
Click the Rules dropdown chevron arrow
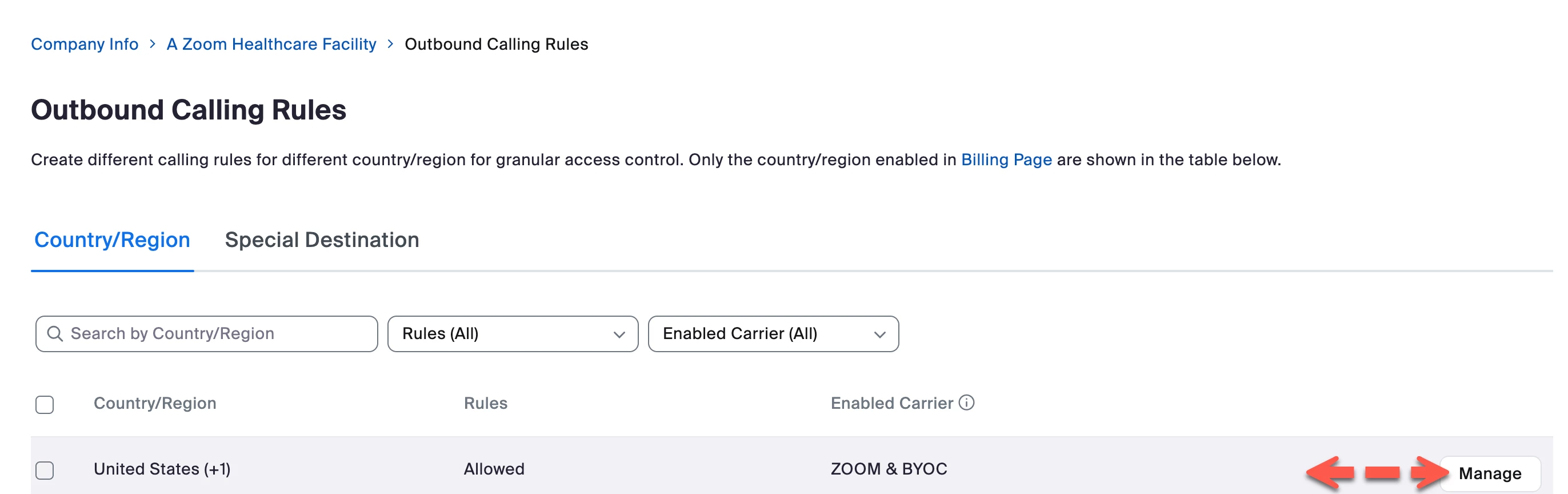[619, 334]
